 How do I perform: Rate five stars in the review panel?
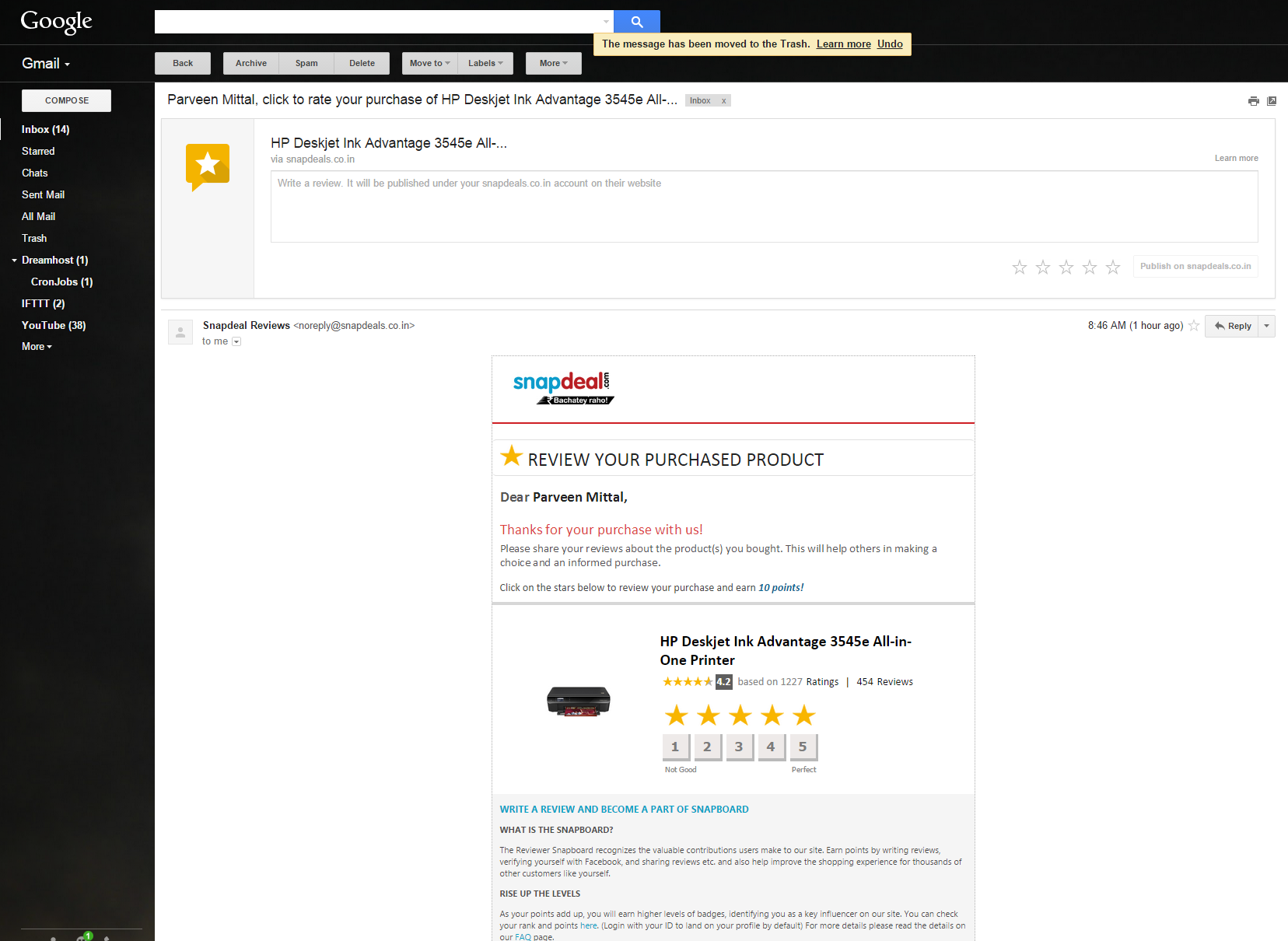pyautogui.click(x=1113, y=268)
